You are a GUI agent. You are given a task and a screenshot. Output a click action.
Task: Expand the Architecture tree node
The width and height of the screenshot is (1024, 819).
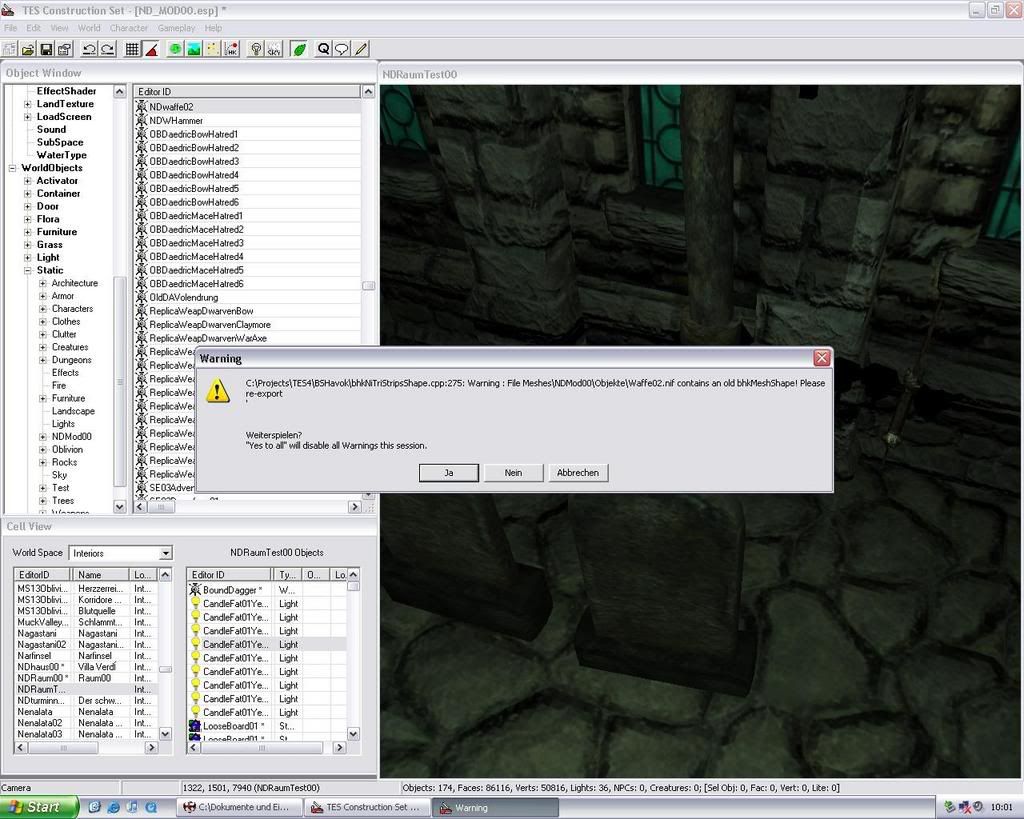(43, 283)
